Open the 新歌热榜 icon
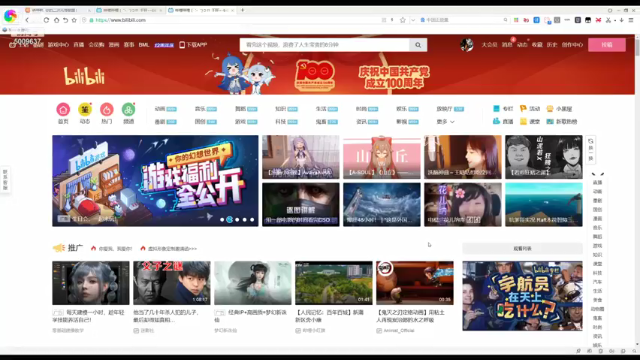Image resolution: width=640 pixels, height=360 pixels. click(x=550, y=121)
